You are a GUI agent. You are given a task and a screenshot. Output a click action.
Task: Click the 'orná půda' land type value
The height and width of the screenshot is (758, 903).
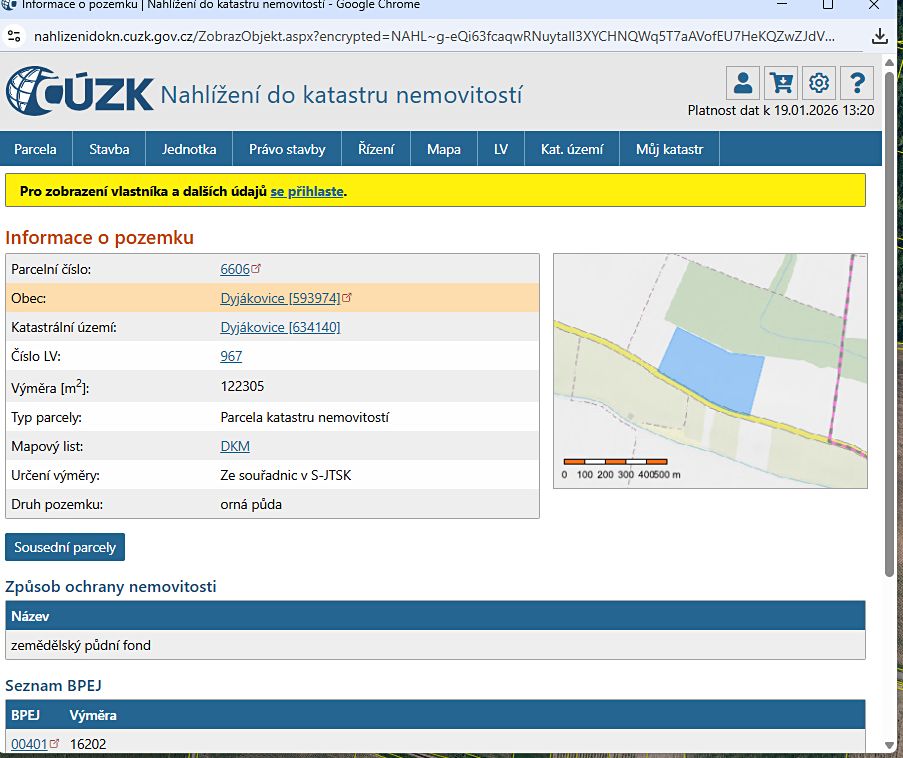(x=251, y=505)
